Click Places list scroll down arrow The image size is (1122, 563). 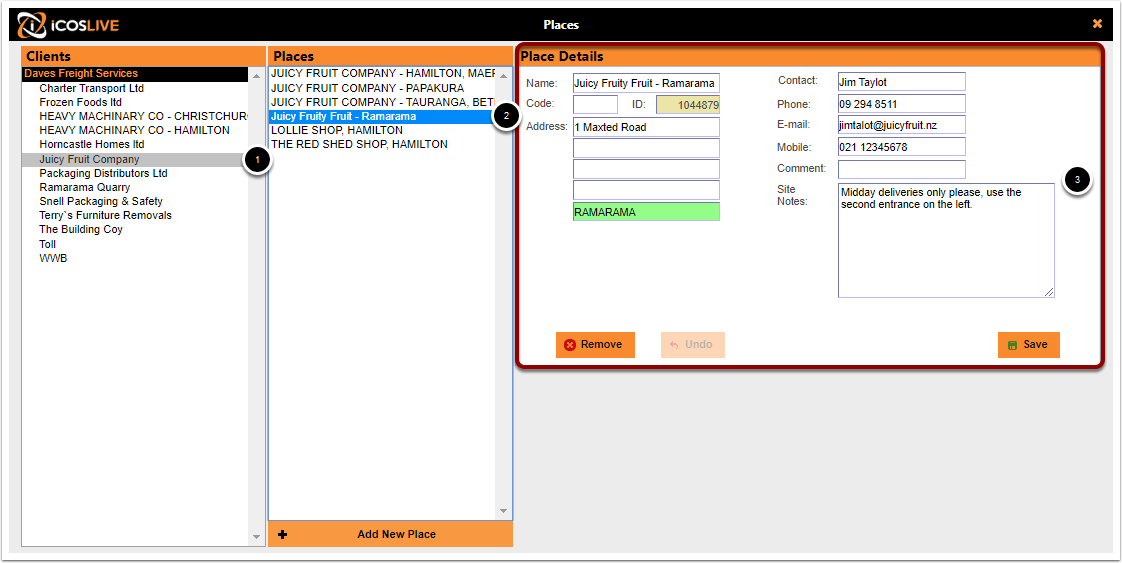503,511
